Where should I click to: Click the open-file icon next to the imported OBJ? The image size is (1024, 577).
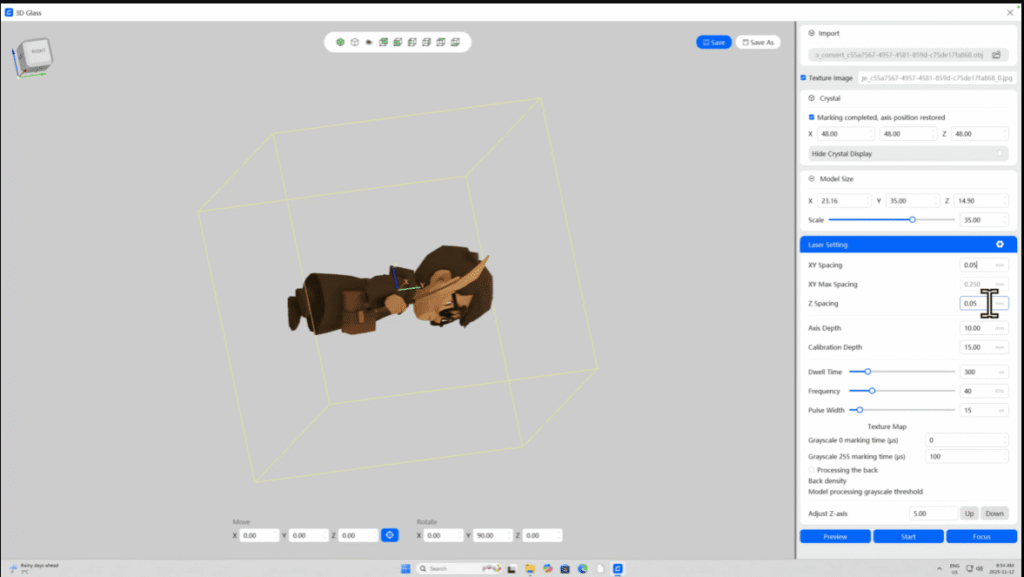tap(997, 55)
